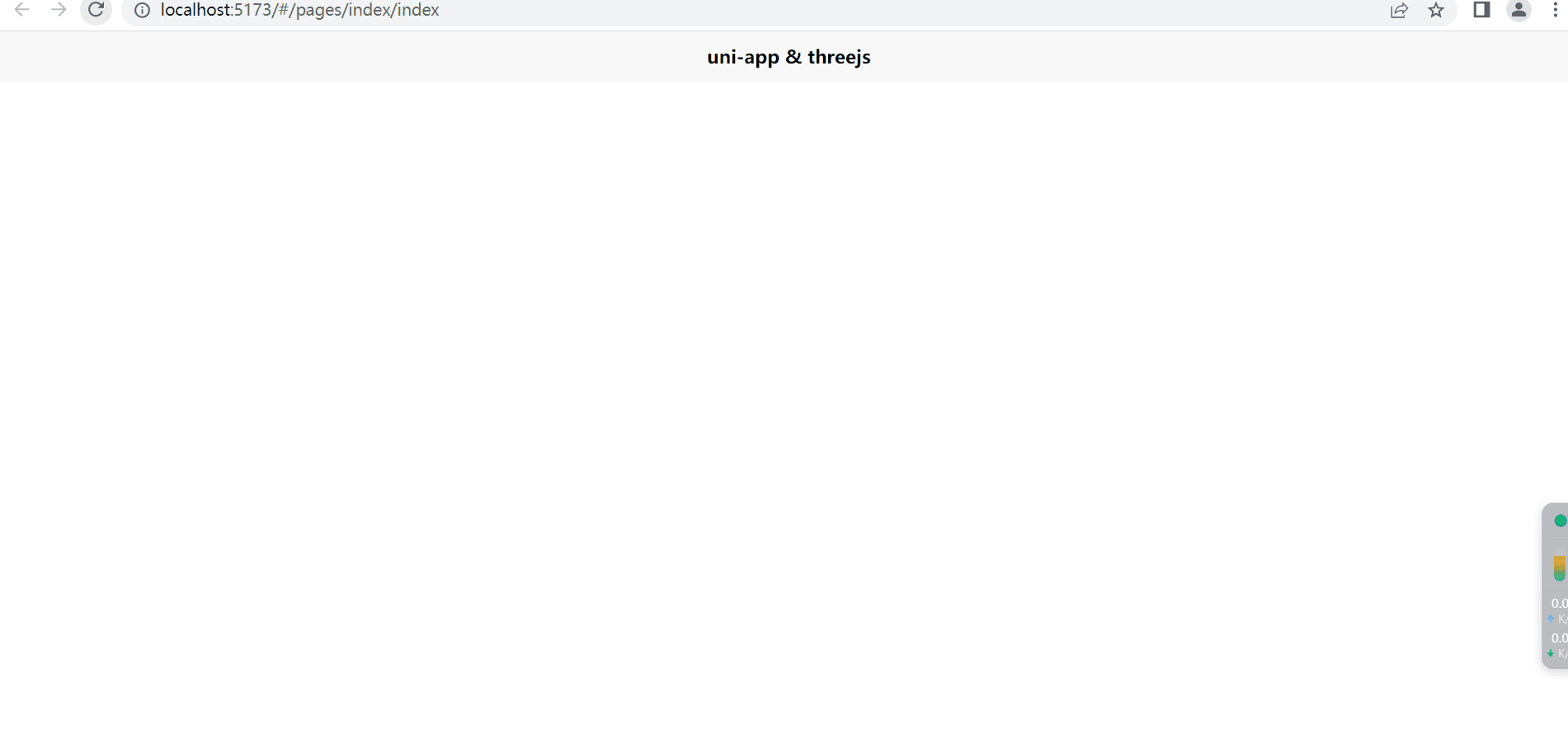This screenshot has height=753, width=1568.
Task: Go back using the browser back arrow
Action: coord(22,10)
